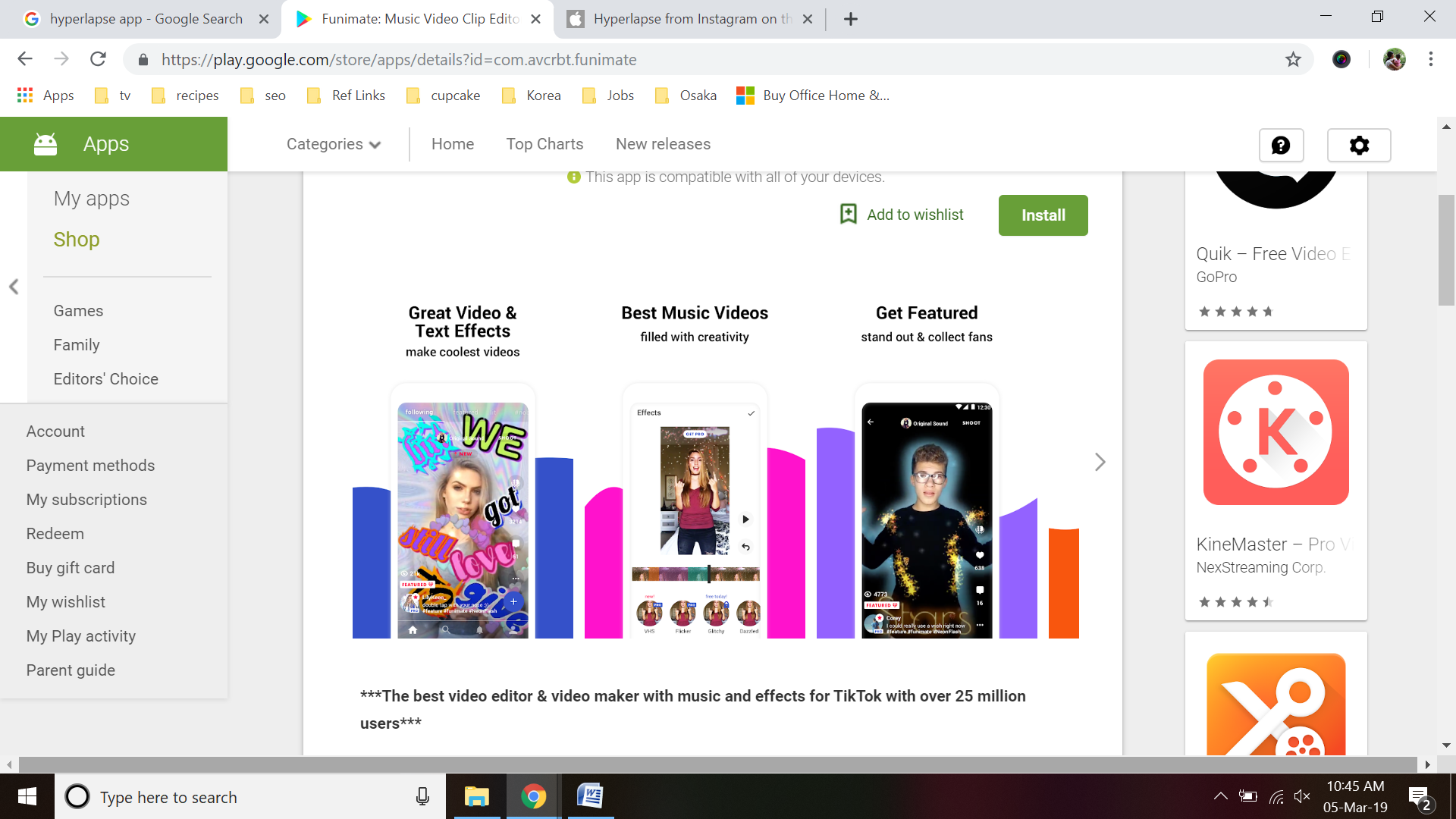Viewport: 1456px width, 819px height.
Task: Click the Add to wishlist bookmark icon
Action: tap(849, 214)
